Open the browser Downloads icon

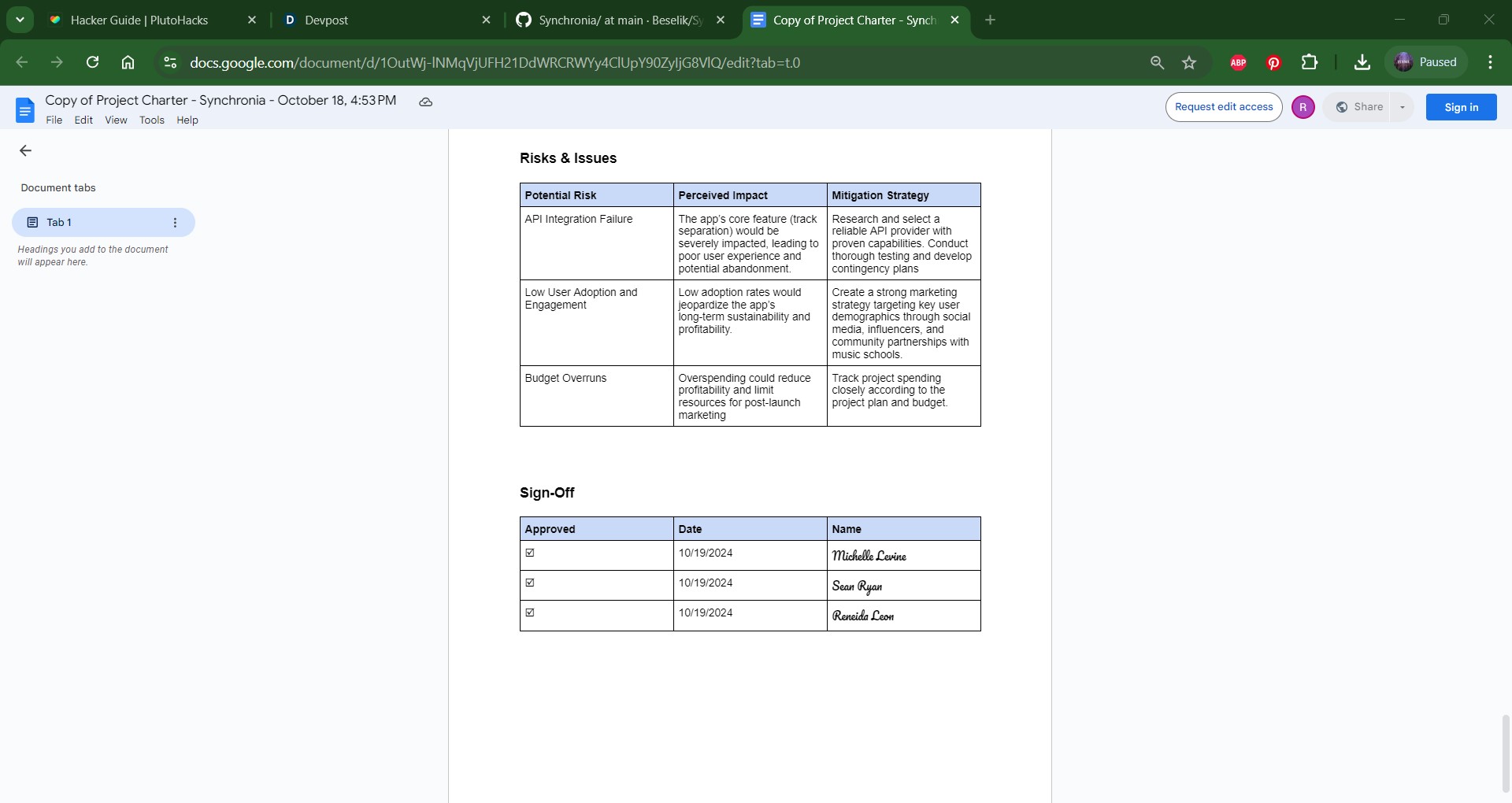point(1362,62)
